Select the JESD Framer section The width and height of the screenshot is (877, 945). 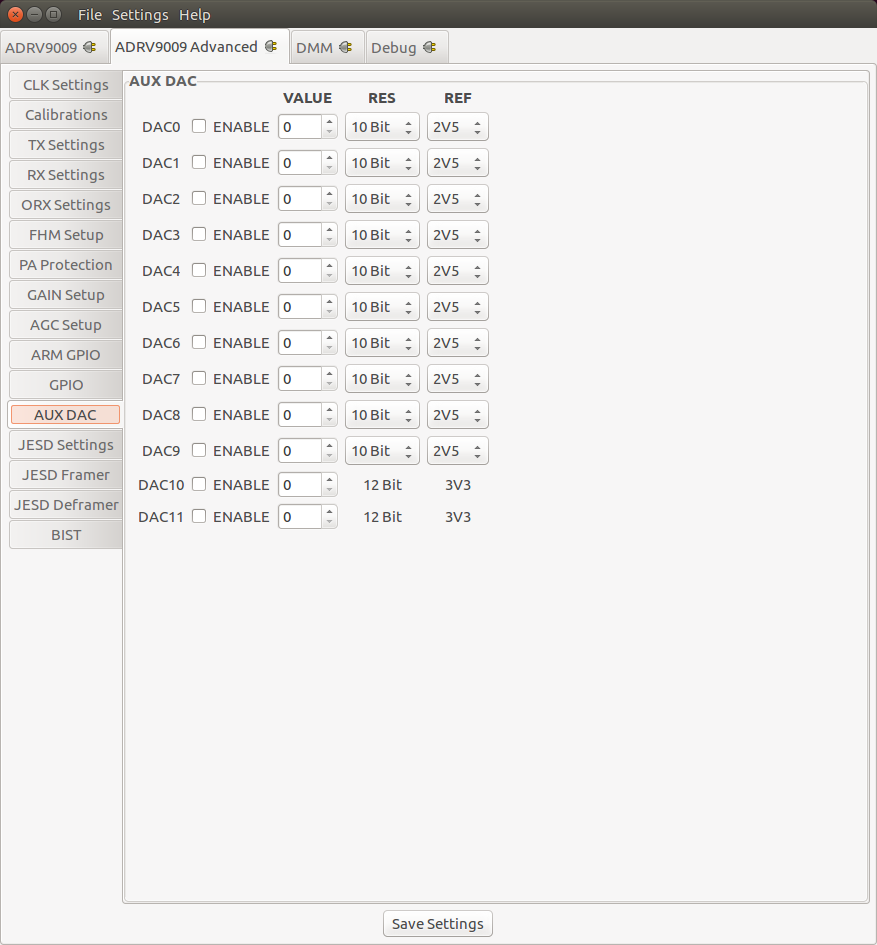click(x=65, y=475)
